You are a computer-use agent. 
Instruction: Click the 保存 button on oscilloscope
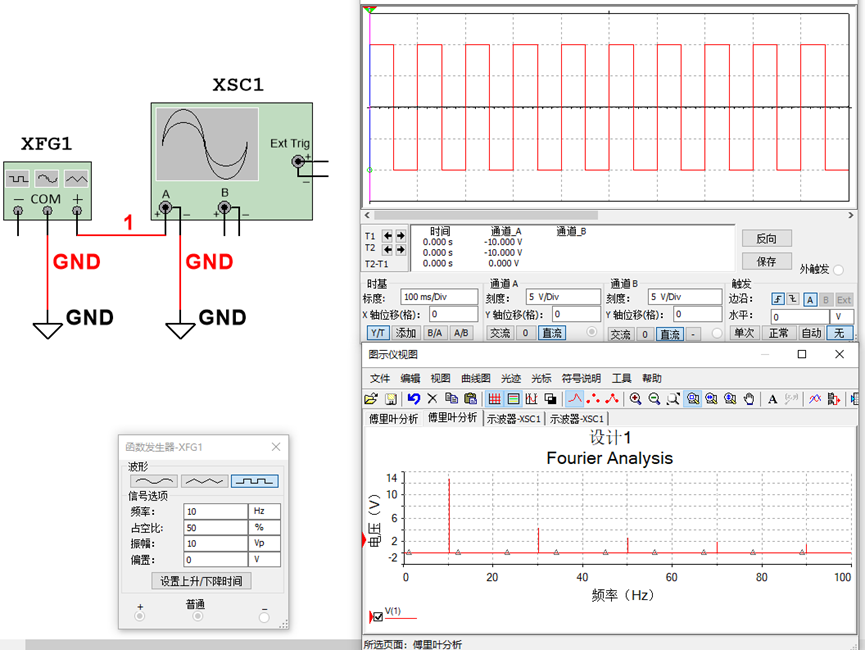(x=767, y=261)
